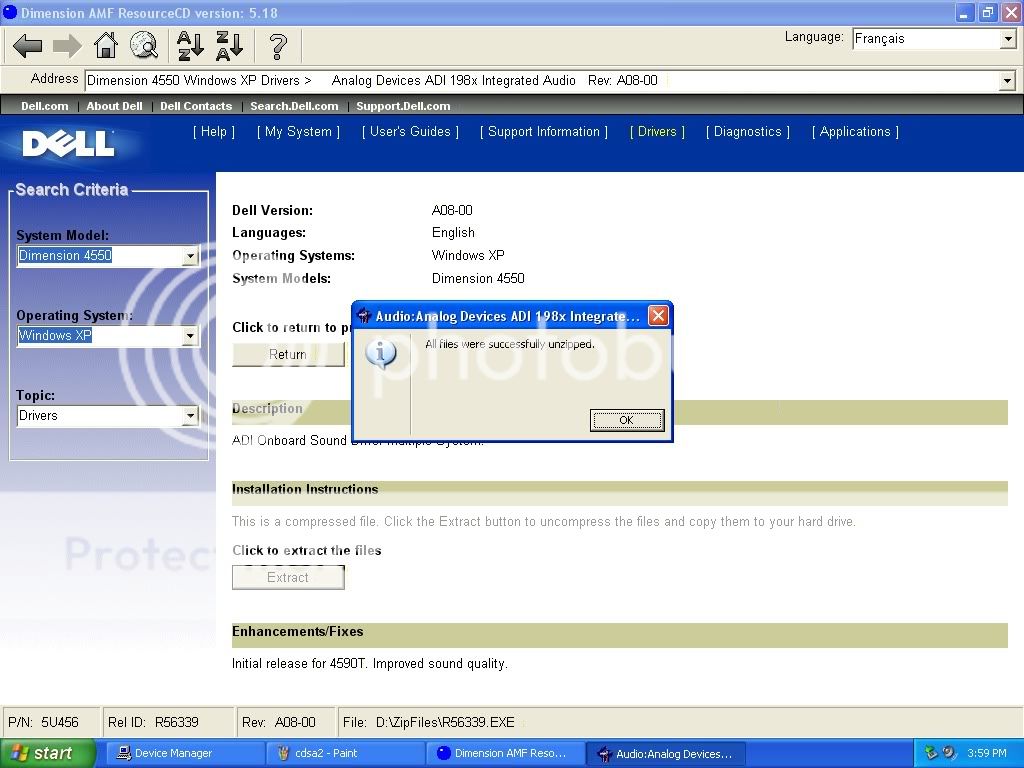Expand the Language dropdown
The image size is (1024, 768).
point(1007,39)
